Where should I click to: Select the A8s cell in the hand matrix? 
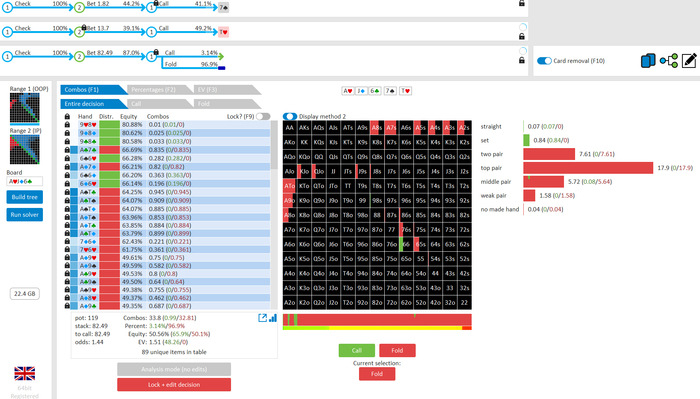[377, 128]
